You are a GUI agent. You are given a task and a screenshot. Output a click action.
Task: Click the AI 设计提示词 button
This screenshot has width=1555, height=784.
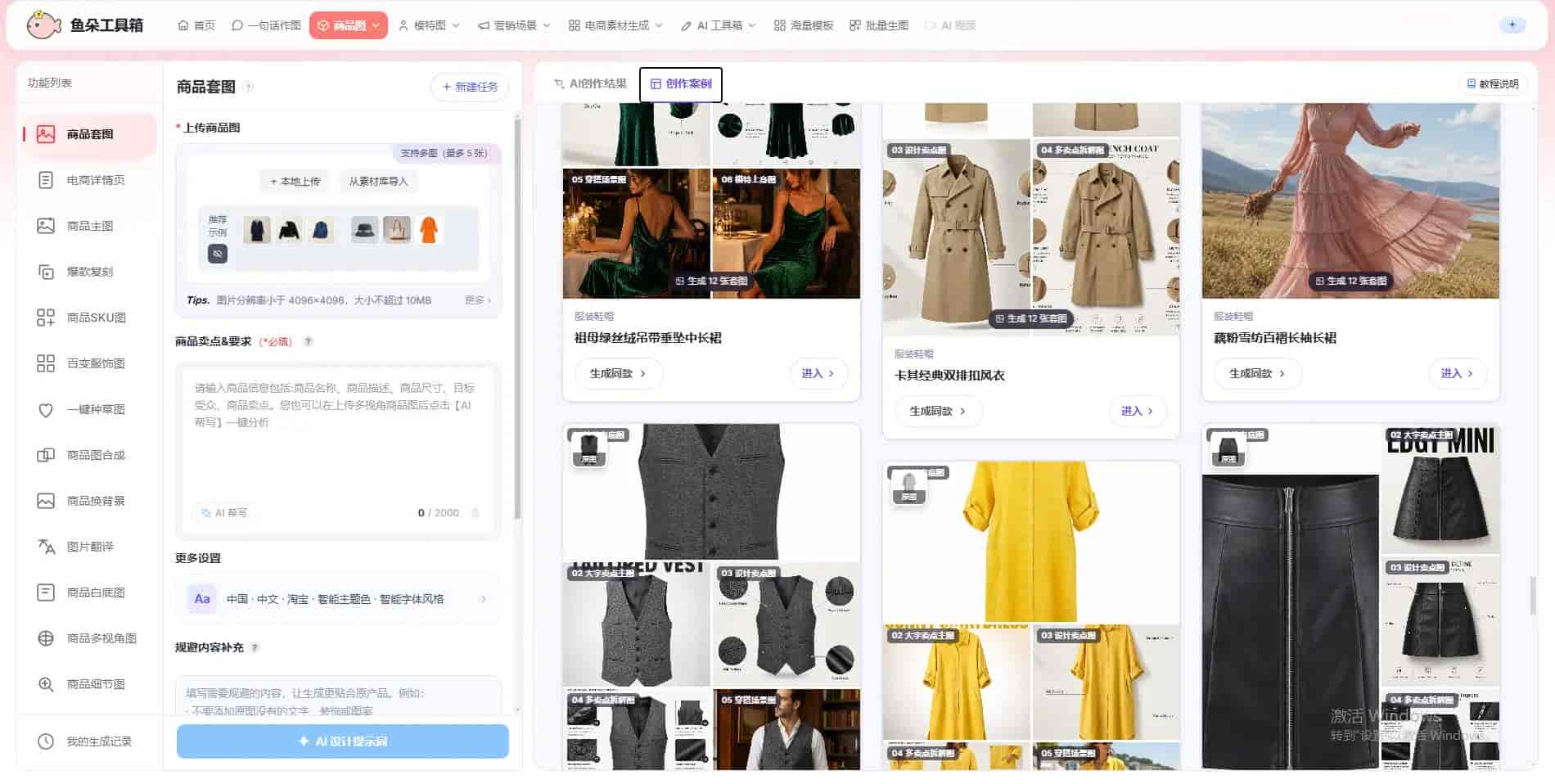click(x=343, y=741)
